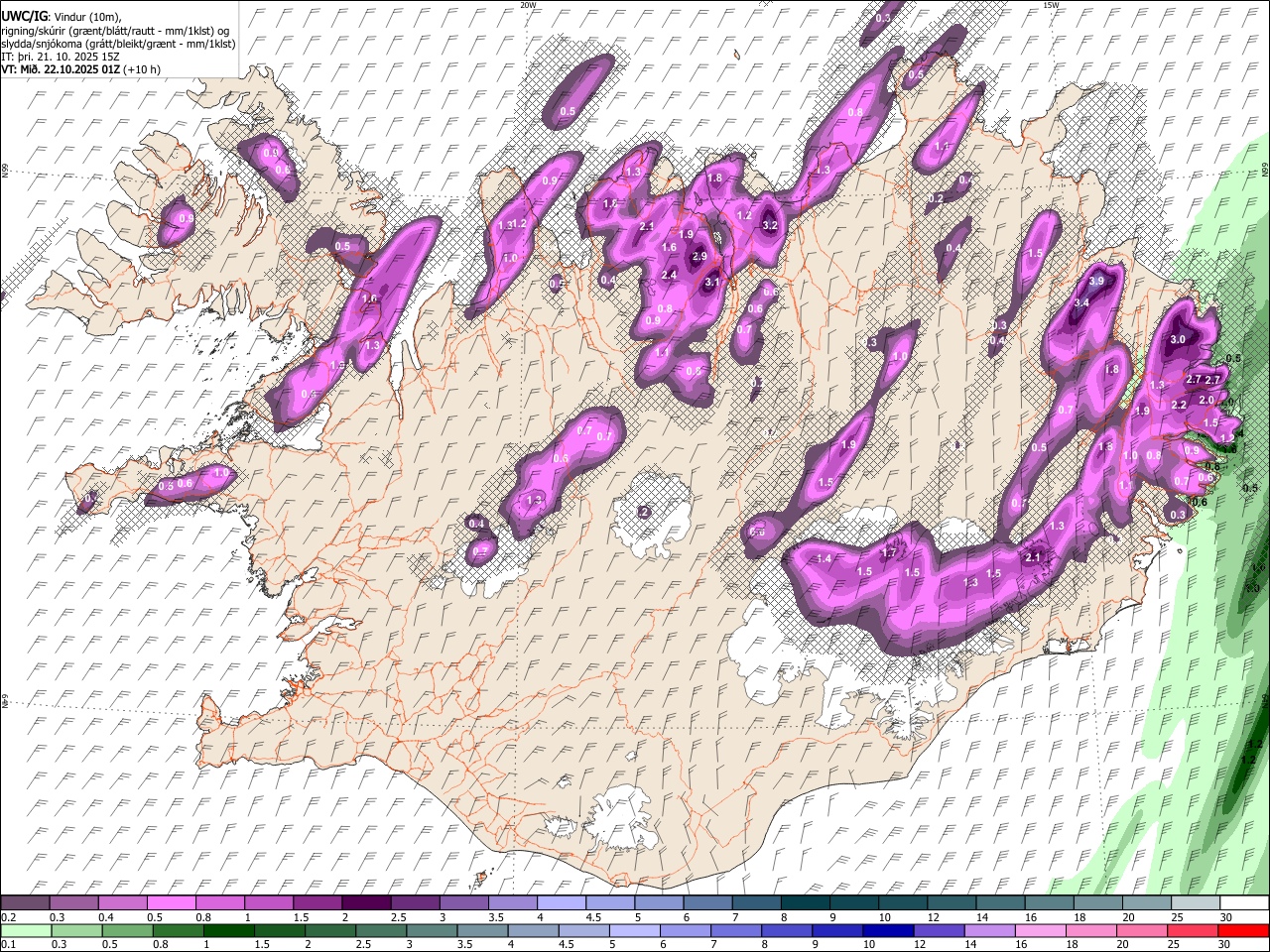Click the 2.0 snowfall value on the map
This screenshot has height=952, width=1270.
pos(1206,401)
